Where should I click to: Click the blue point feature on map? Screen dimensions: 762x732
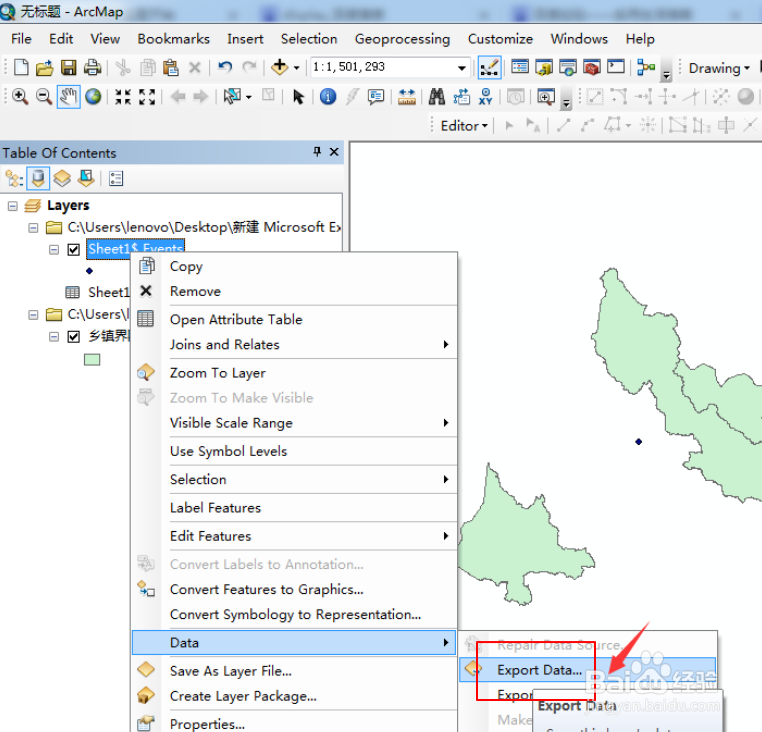click(639, 441)
